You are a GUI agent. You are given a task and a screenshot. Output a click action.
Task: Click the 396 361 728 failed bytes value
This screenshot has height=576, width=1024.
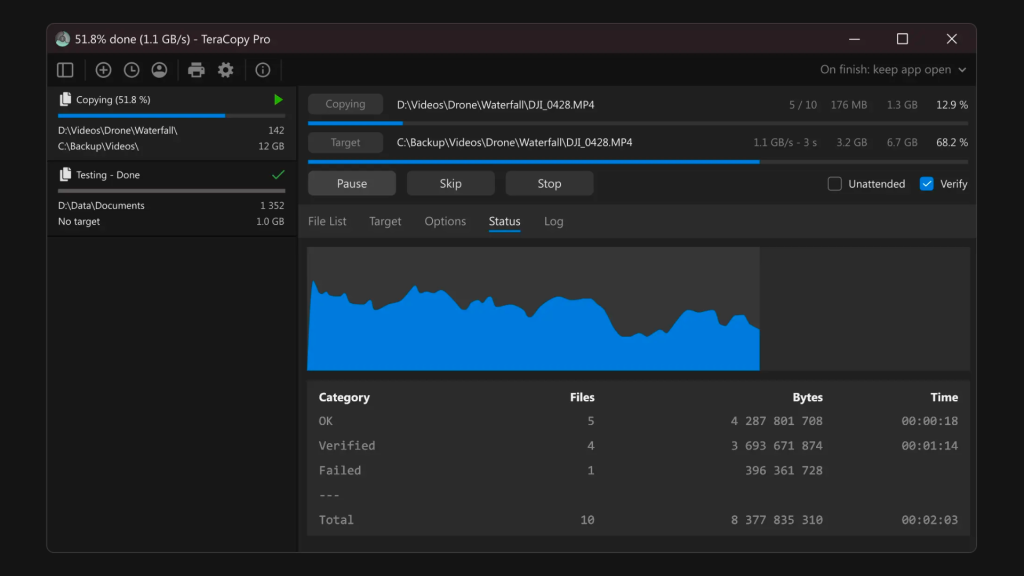tap(784, 471)
